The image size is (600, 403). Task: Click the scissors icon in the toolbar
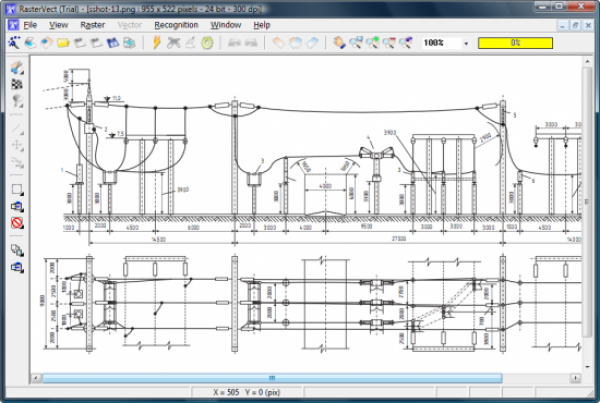point(173,43)
